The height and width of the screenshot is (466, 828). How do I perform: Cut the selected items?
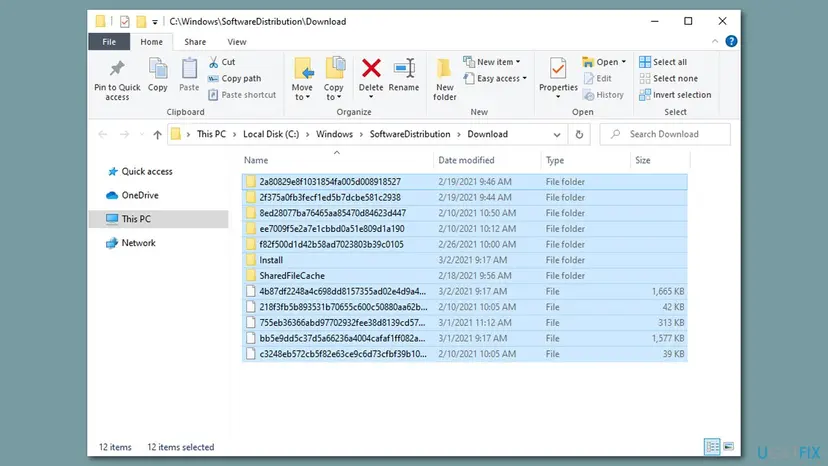click(x=222, y=62)
